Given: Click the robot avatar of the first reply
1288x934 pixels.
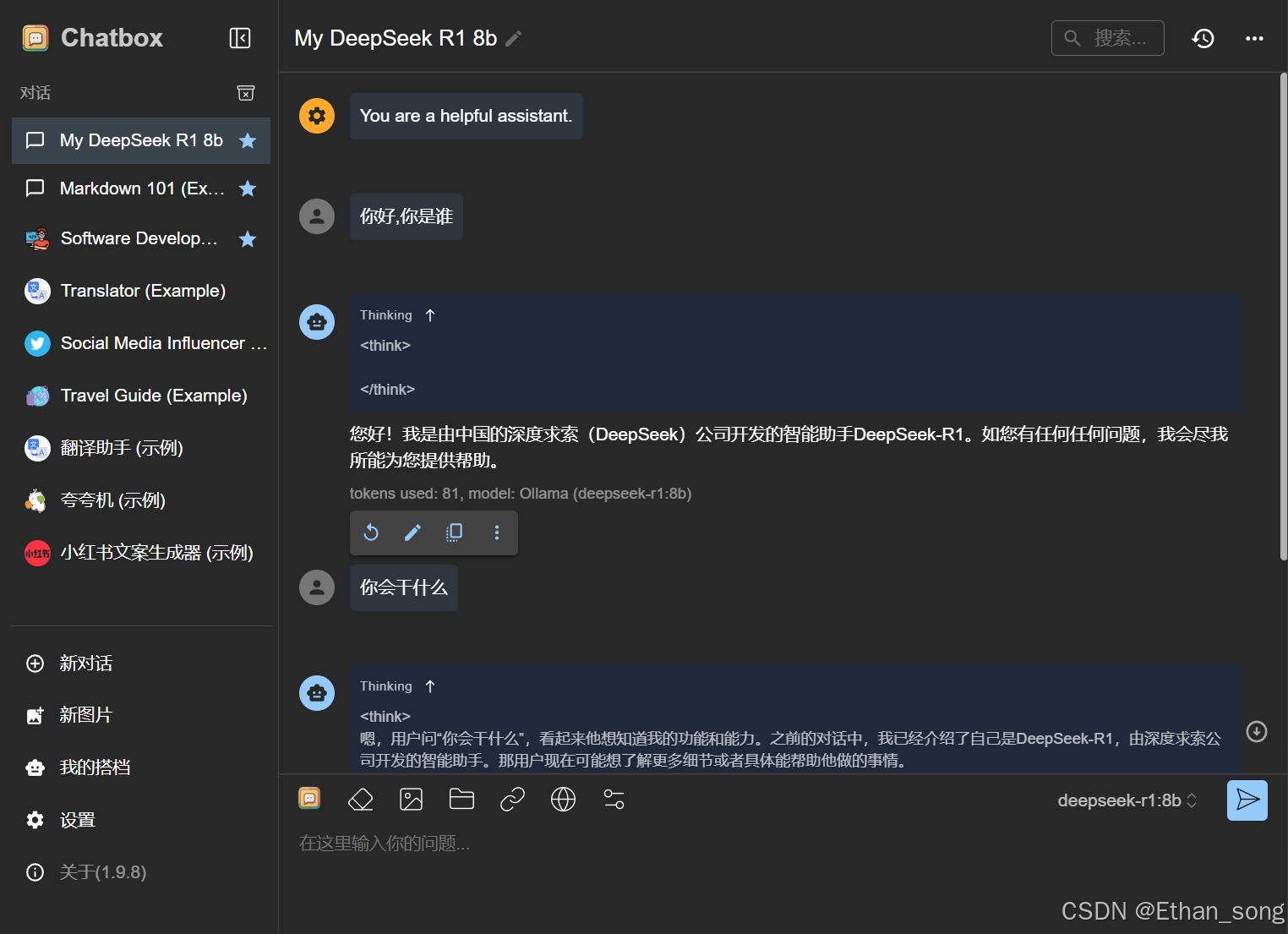Looking at the screenshot, I should click(317, 322).
